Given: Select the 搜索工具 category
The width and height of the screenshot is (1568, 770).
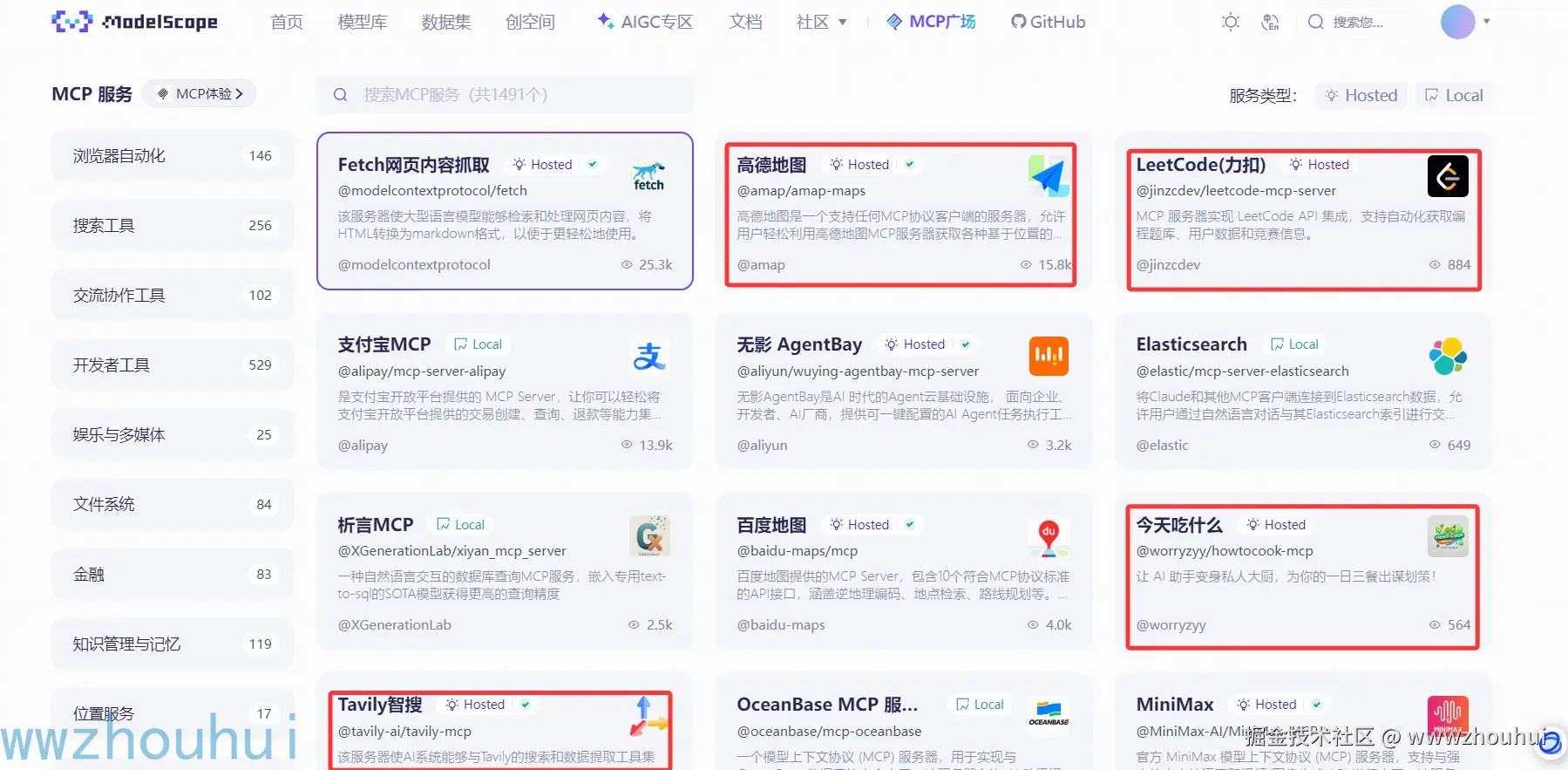Looking at the screenshot, I should [x=173, y=225].
